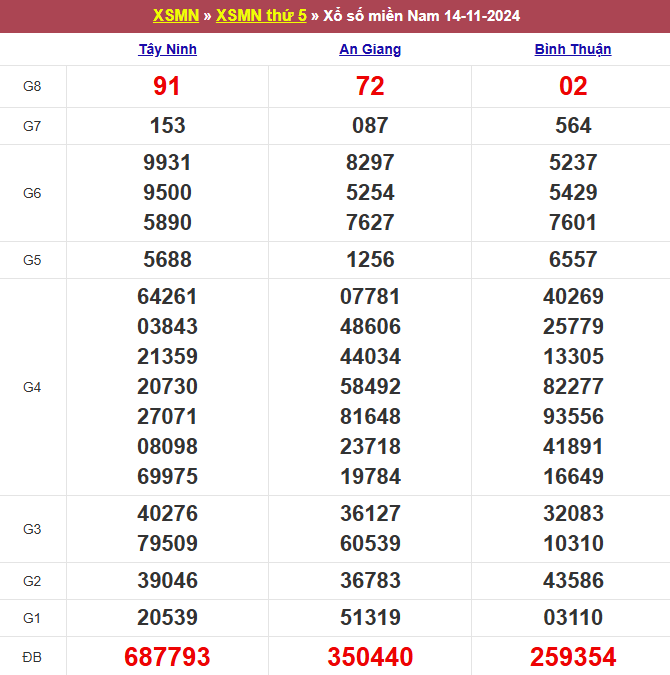
Task: Click G4 number 40269
Action: pos(573,297)
